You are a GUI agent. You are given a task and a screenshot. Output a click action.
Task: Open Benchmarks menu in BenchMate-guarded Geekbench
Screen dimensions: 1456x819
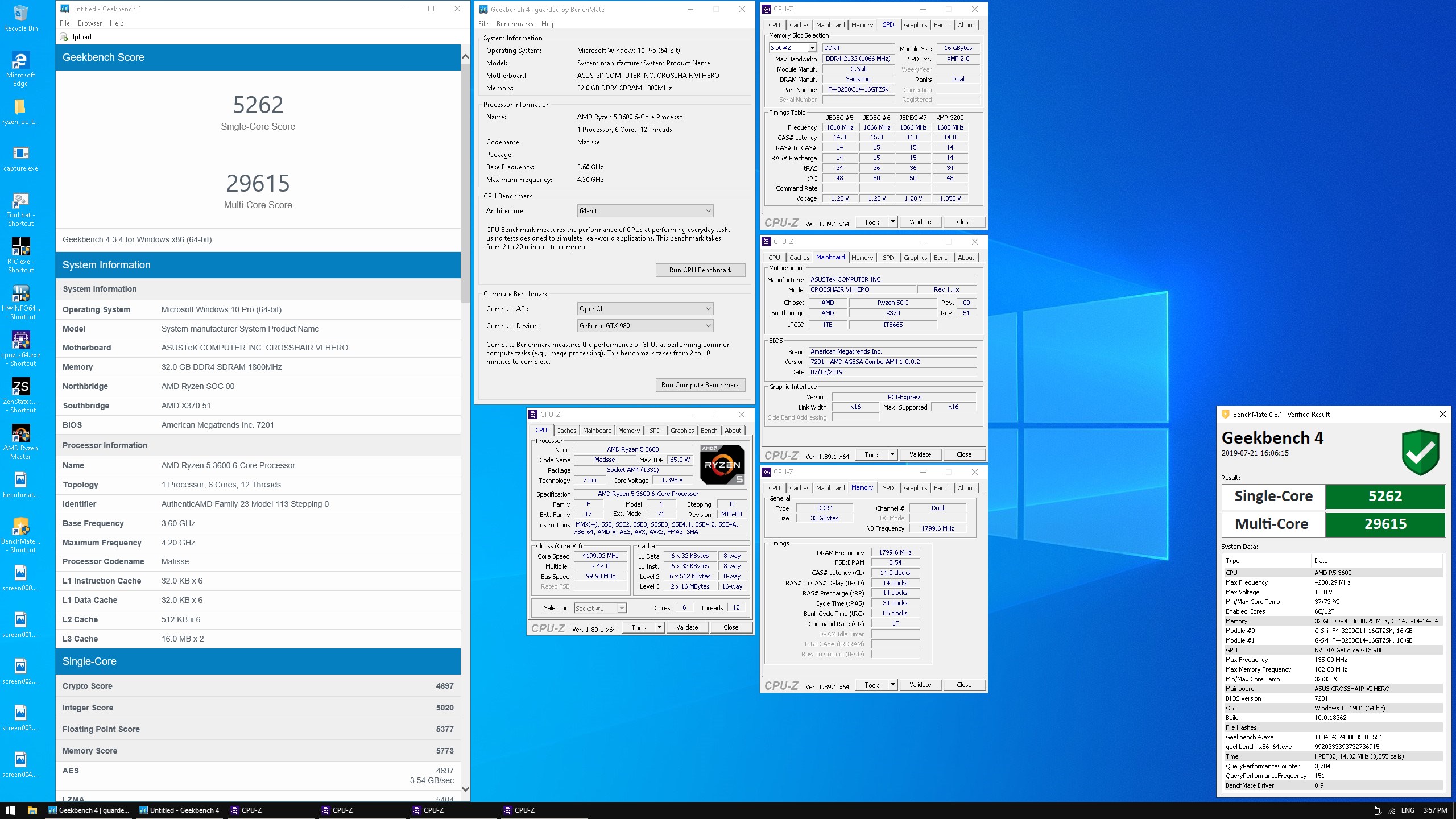tap(515, 24)
